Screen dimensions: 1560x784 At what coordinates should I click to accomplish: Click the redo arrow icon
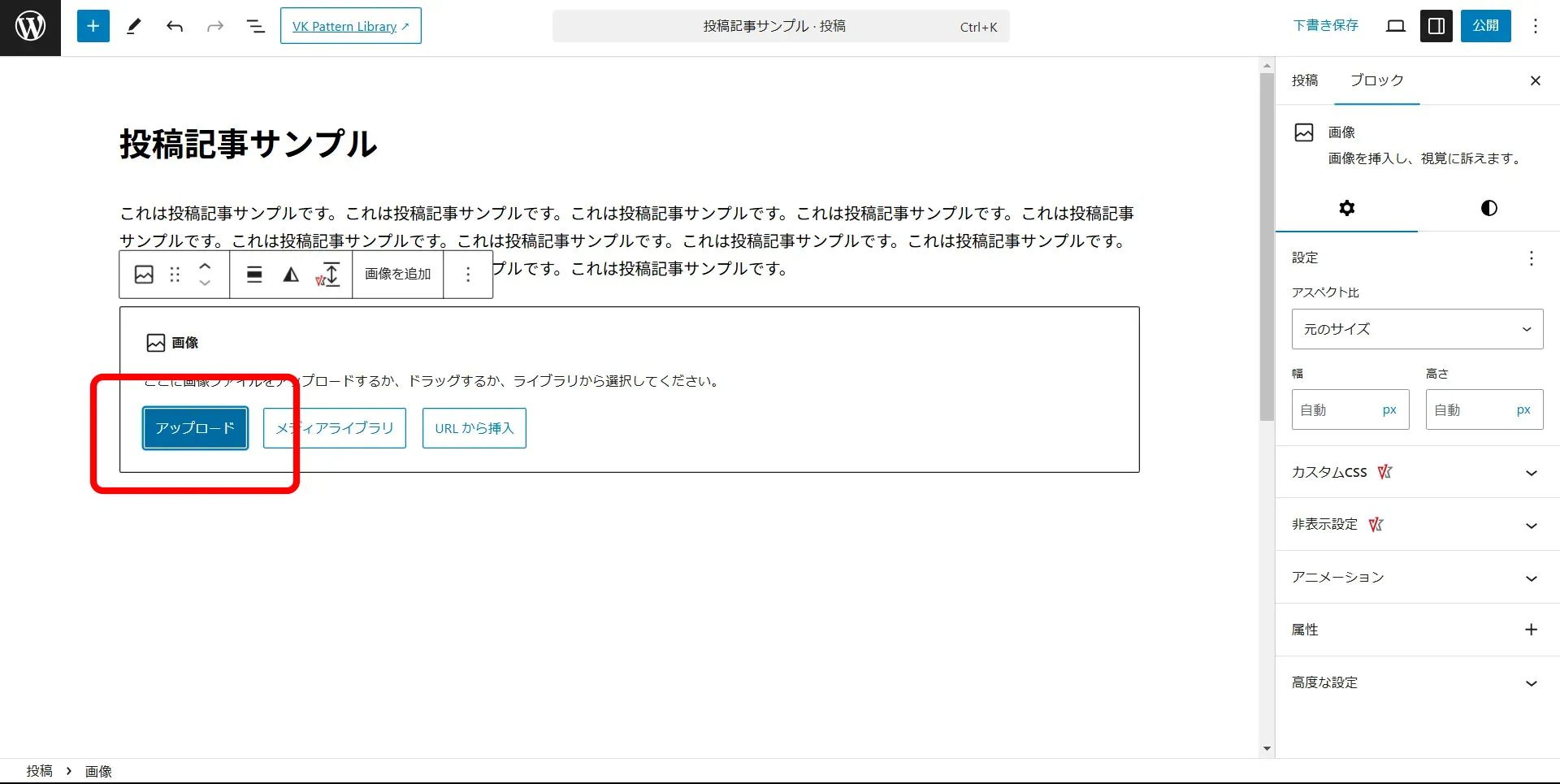click(214, 25)
